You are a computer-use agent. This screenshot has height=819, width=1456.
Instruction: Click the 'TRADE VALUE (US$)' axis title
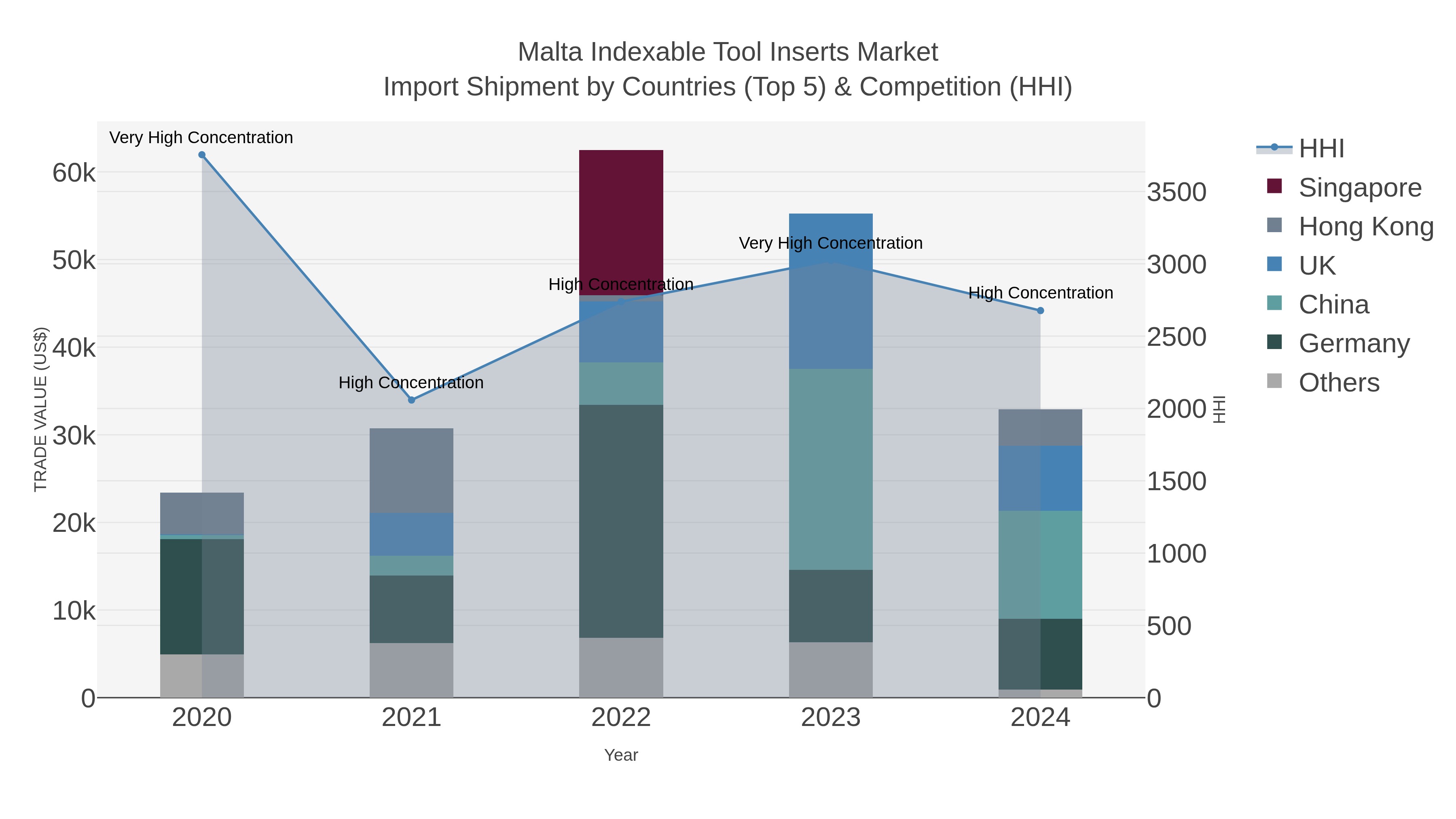(41, 409)
